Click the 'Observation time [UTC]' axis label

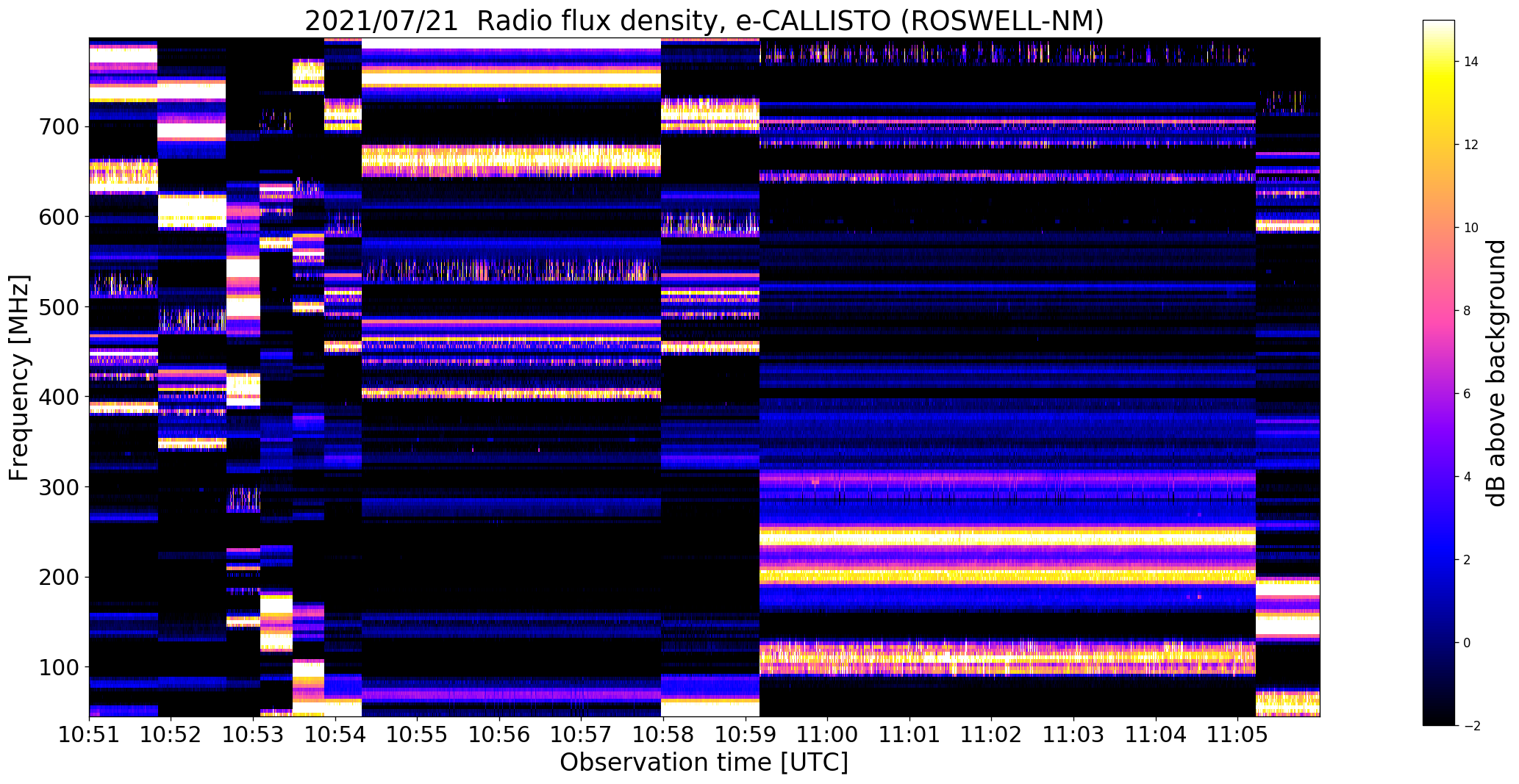[704, 763]
